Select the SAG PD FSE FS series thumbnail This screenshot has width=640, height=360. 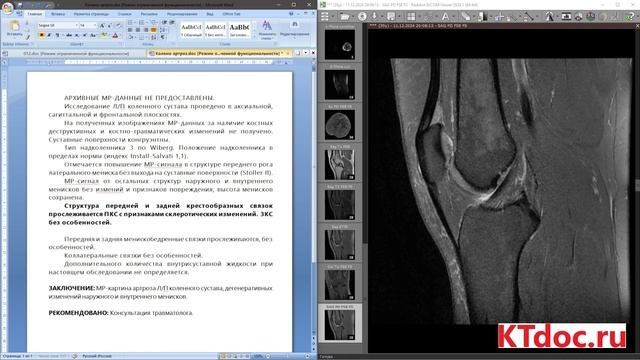click(x=340, y=323)
